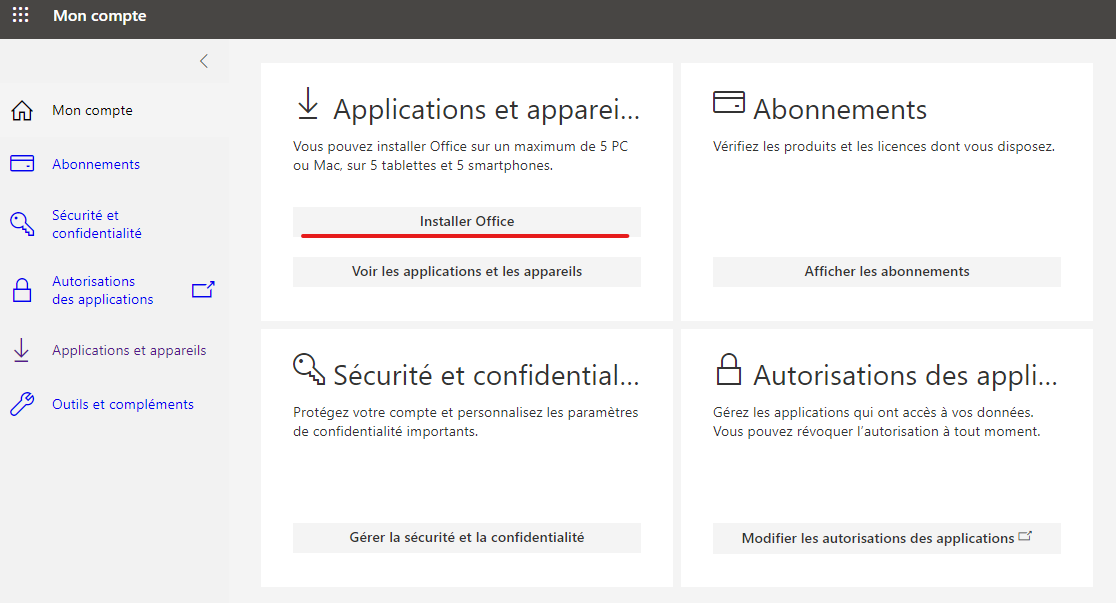The width and height of the screenshot is (1116, 603).
Task: Click the Applications et apparei... card heading
Action: [x=487, y=110]
